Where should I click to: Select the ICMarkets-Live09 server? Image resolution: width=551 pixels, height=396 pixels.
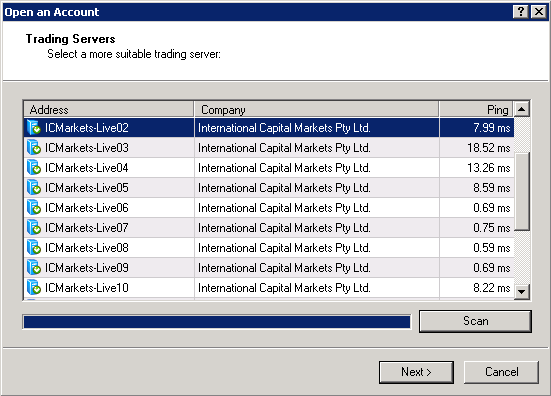pos(269,268)
